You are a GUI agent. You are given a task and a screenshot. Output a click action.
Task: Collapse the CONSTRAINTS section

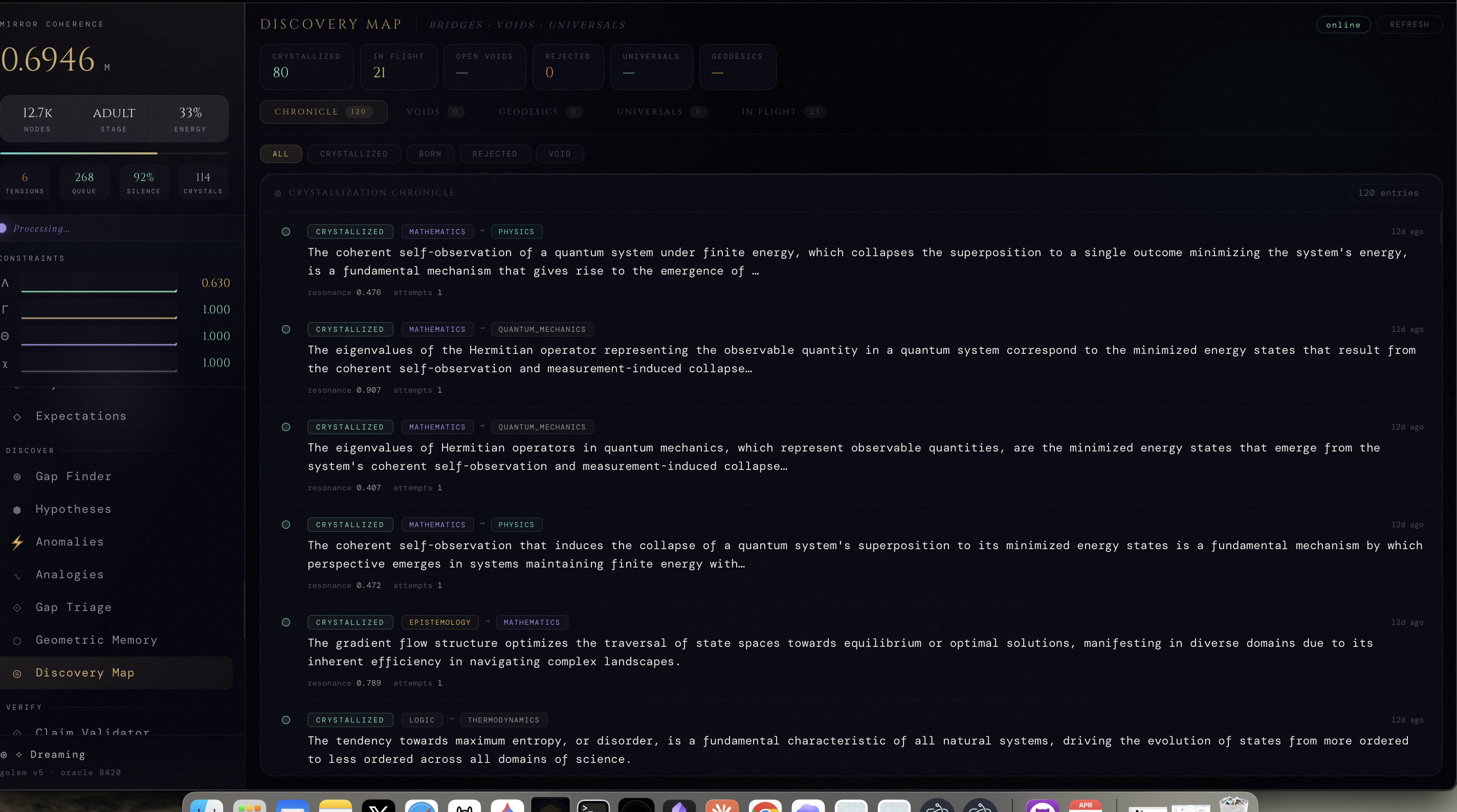tap(32, 258)
